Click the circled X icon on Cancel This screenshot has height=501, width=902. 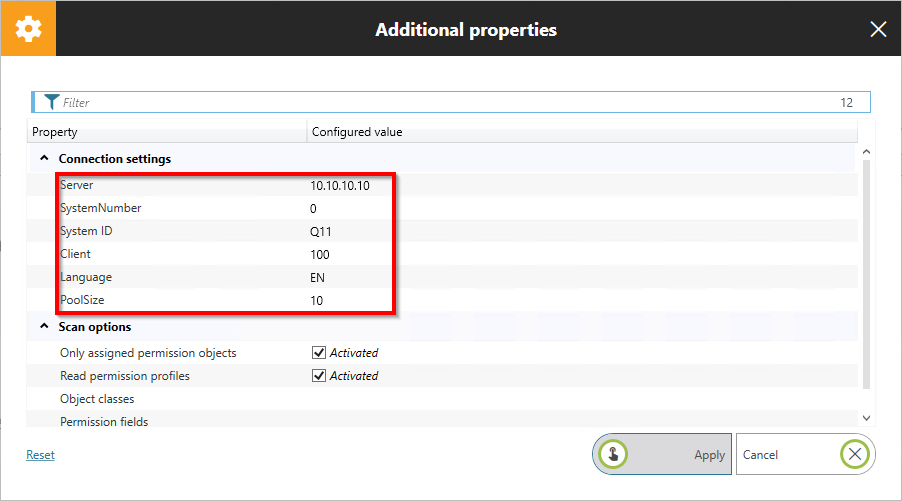pyautogui.click(x=854, y=454)
